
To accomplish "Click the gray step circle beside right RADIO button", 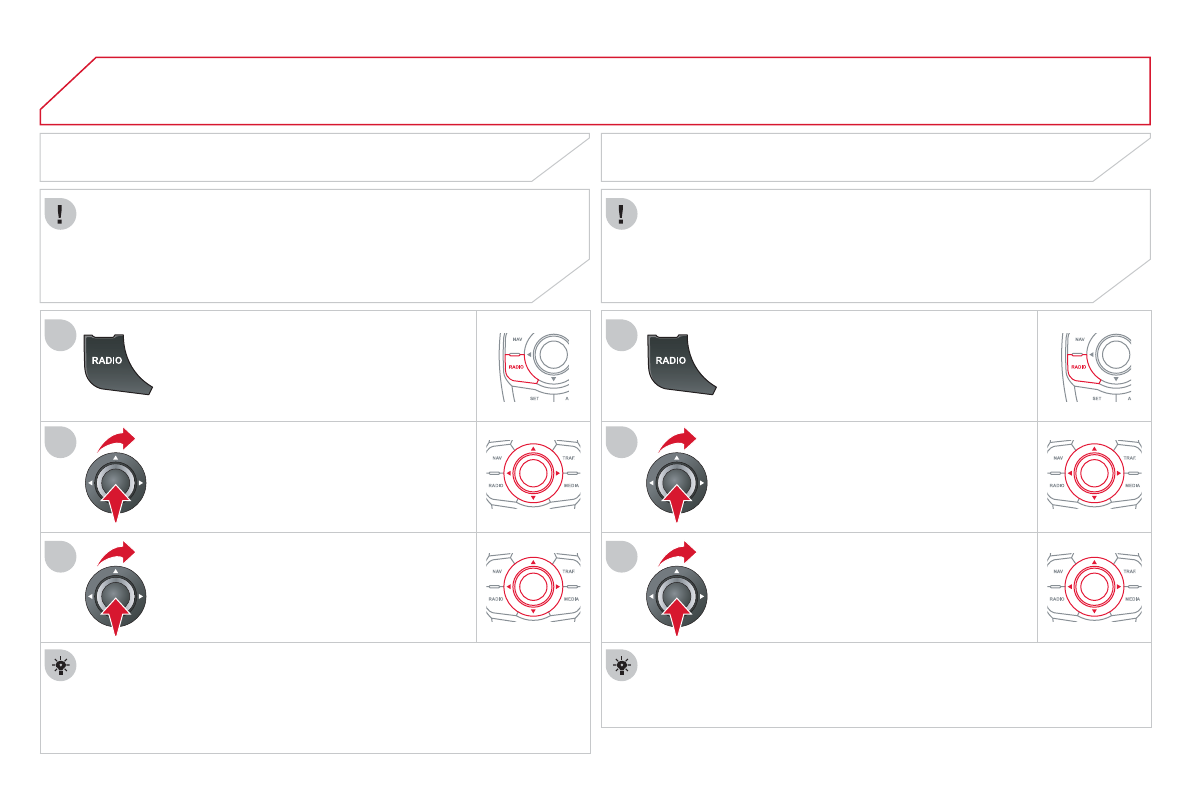I will pos(622,335).
